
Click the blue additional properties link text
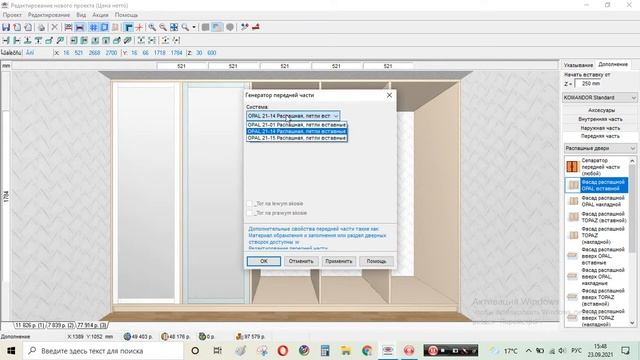[317, 238]
